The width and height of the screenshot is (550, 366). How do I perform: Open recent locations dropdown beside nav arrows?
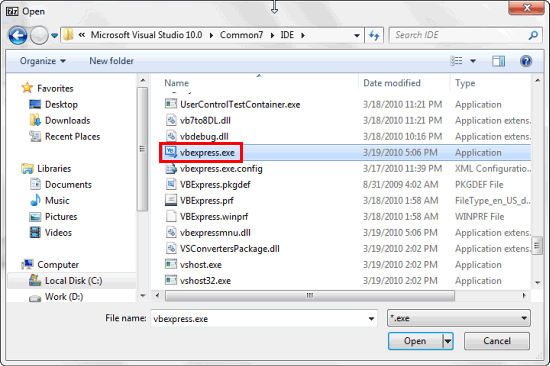click(x=54, y=35)
